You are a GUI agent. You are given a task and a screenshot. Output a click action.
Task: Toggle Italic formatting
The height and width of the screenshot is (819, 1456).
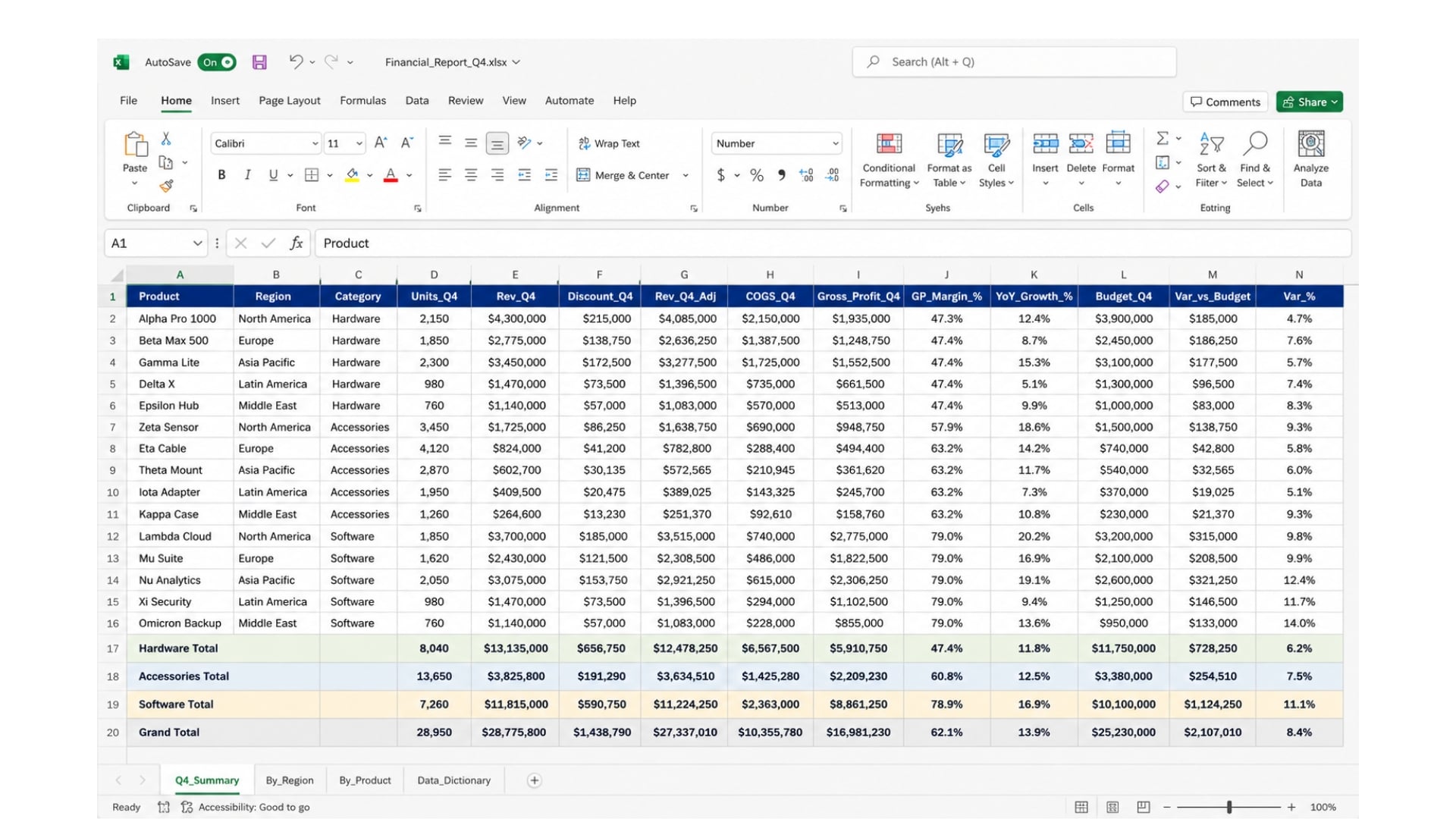tap(247, 175)
